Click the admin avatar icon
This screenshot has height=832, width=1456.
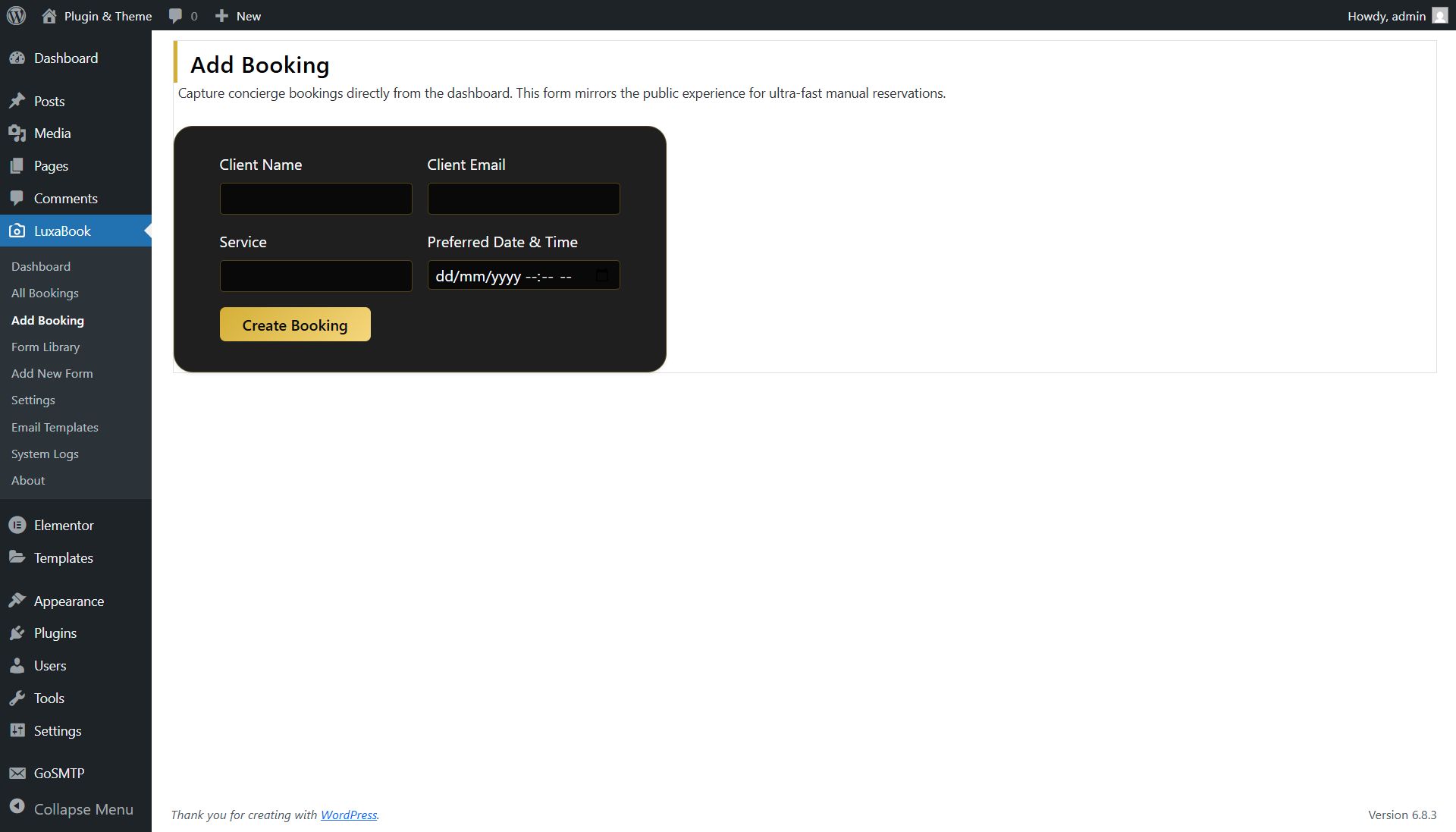pos(1439,16)
